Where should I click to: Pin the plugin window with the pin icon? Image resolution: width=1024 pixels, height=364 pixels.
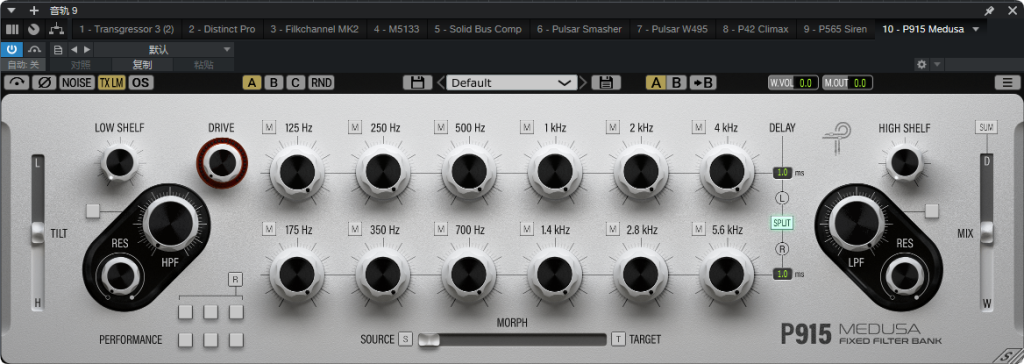click(989, 10)
